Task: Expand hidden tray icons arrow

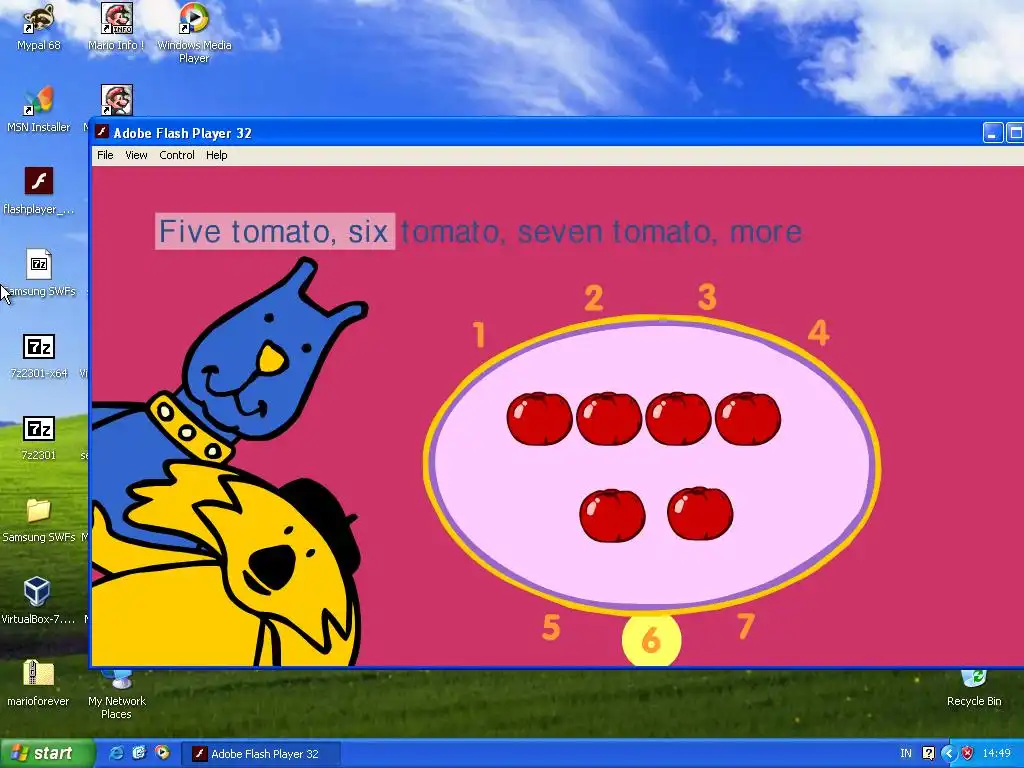Action: (948, 754)
